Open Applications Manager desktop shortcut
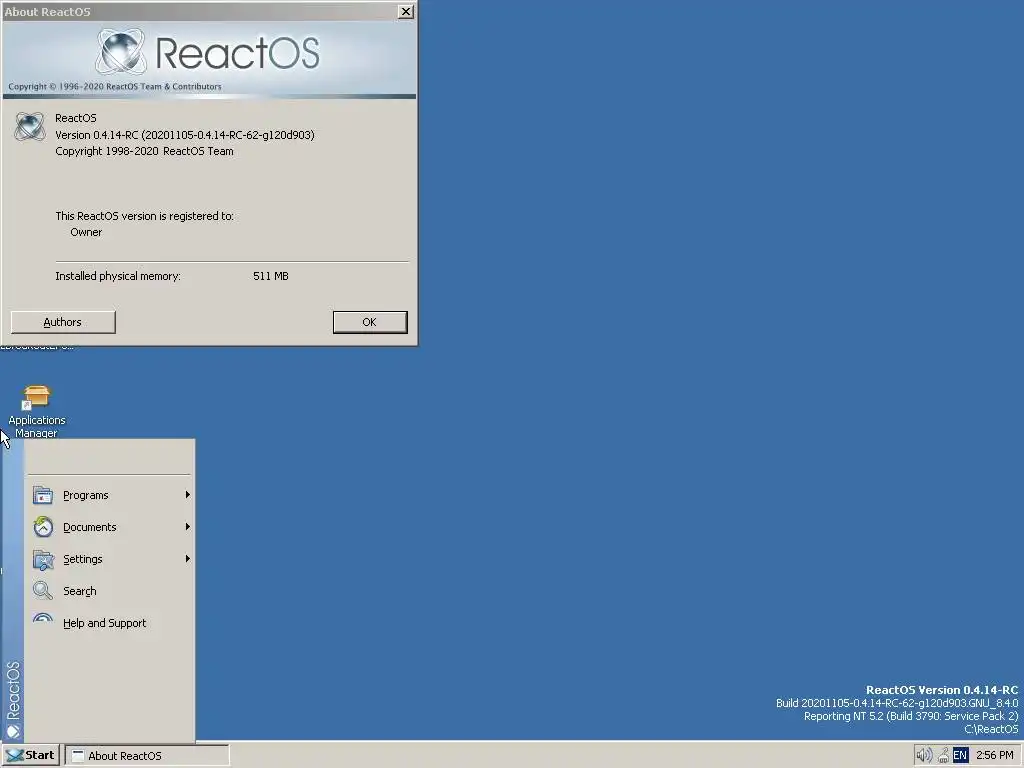Screen dimensions: 1024x768 click(37, 410)
